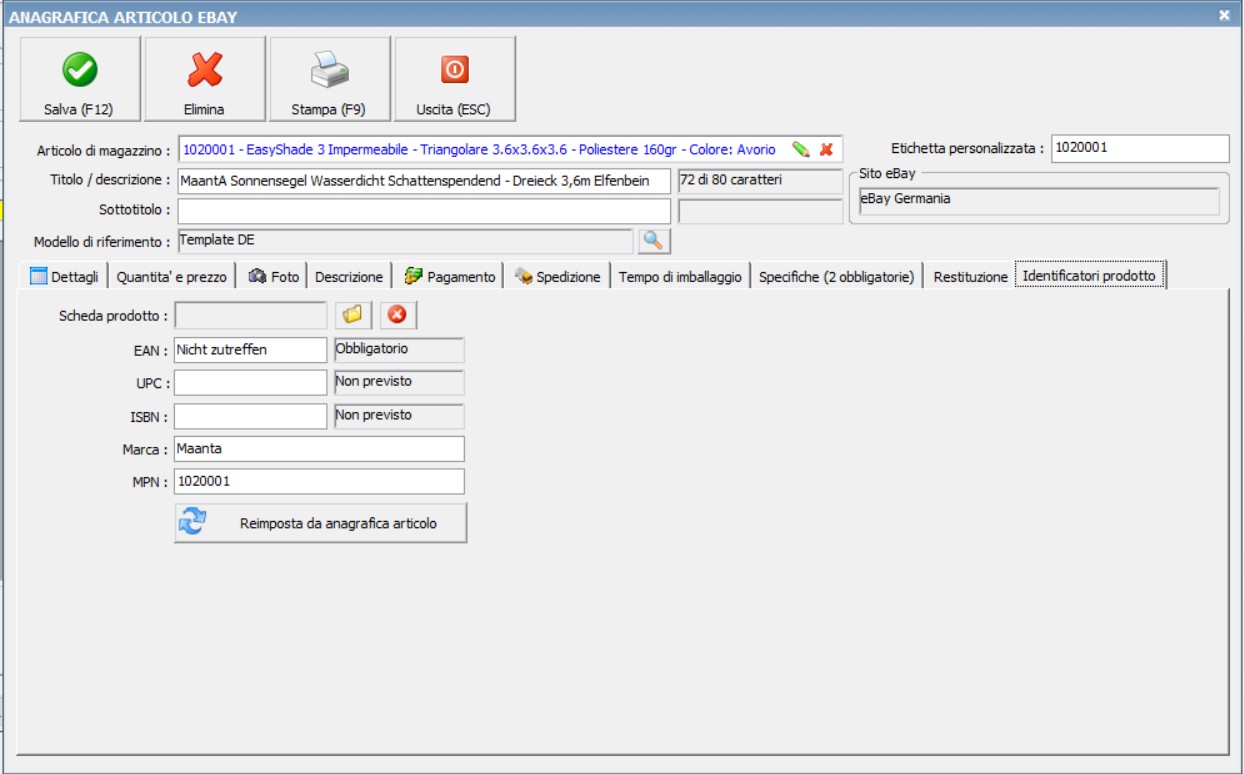Click the Elimina red X button
Screen dimensions: 1244x774
click(x=204, y=79)
